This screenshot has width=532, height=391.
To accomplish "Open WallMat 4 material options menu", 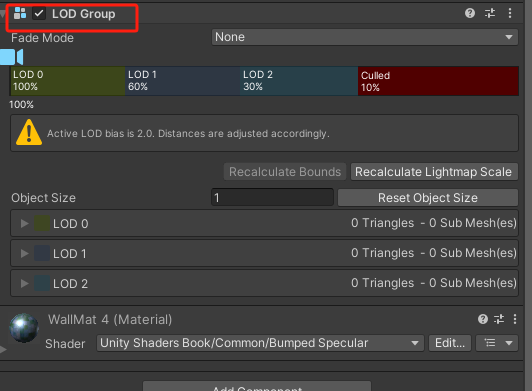I will pos(515,319).
